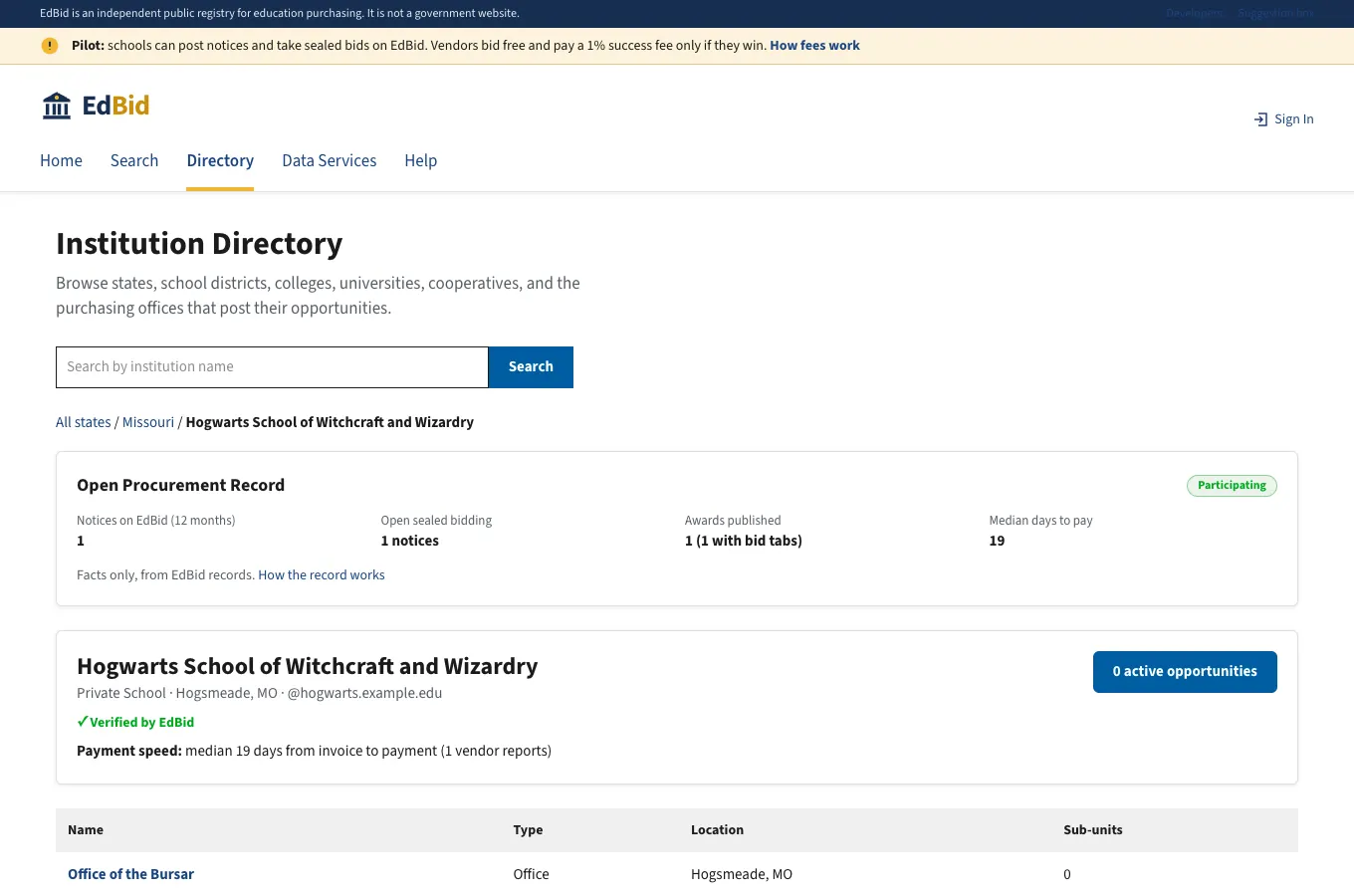Click the Hogwarts School card title

(x=307, y=666)
